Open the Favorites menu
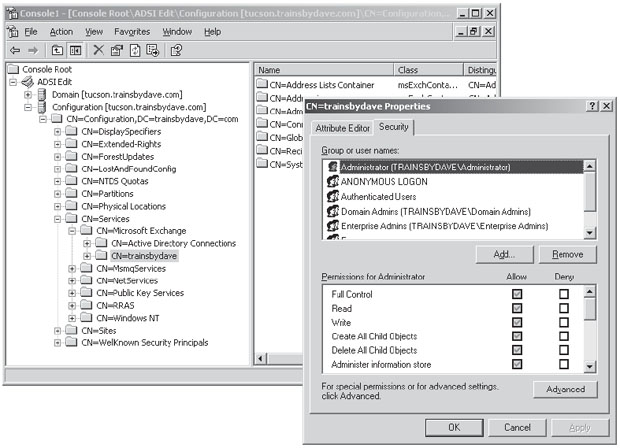620x448 pixels. click(x=132, y=32)
